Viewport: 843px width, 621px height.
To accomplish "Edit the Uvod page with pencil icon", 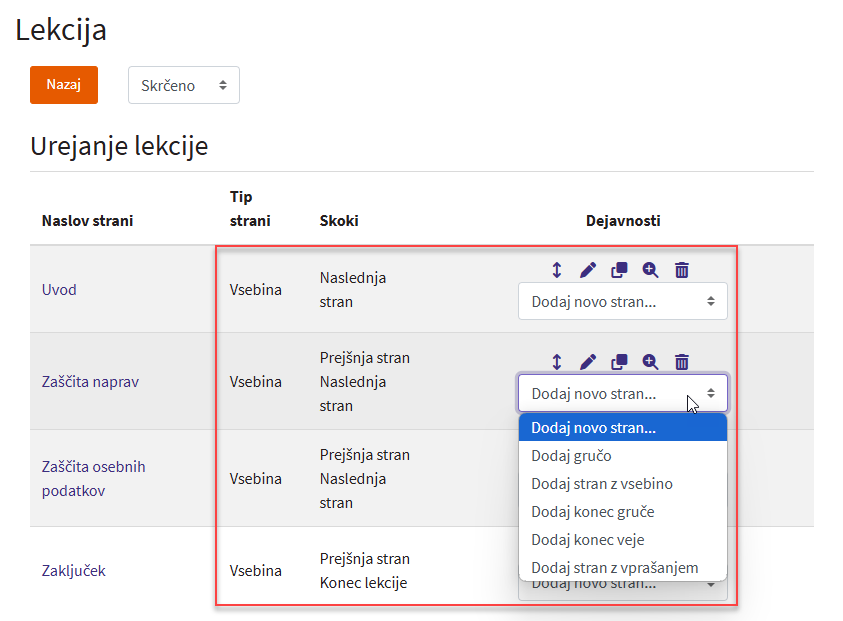I will click(588, 270).
